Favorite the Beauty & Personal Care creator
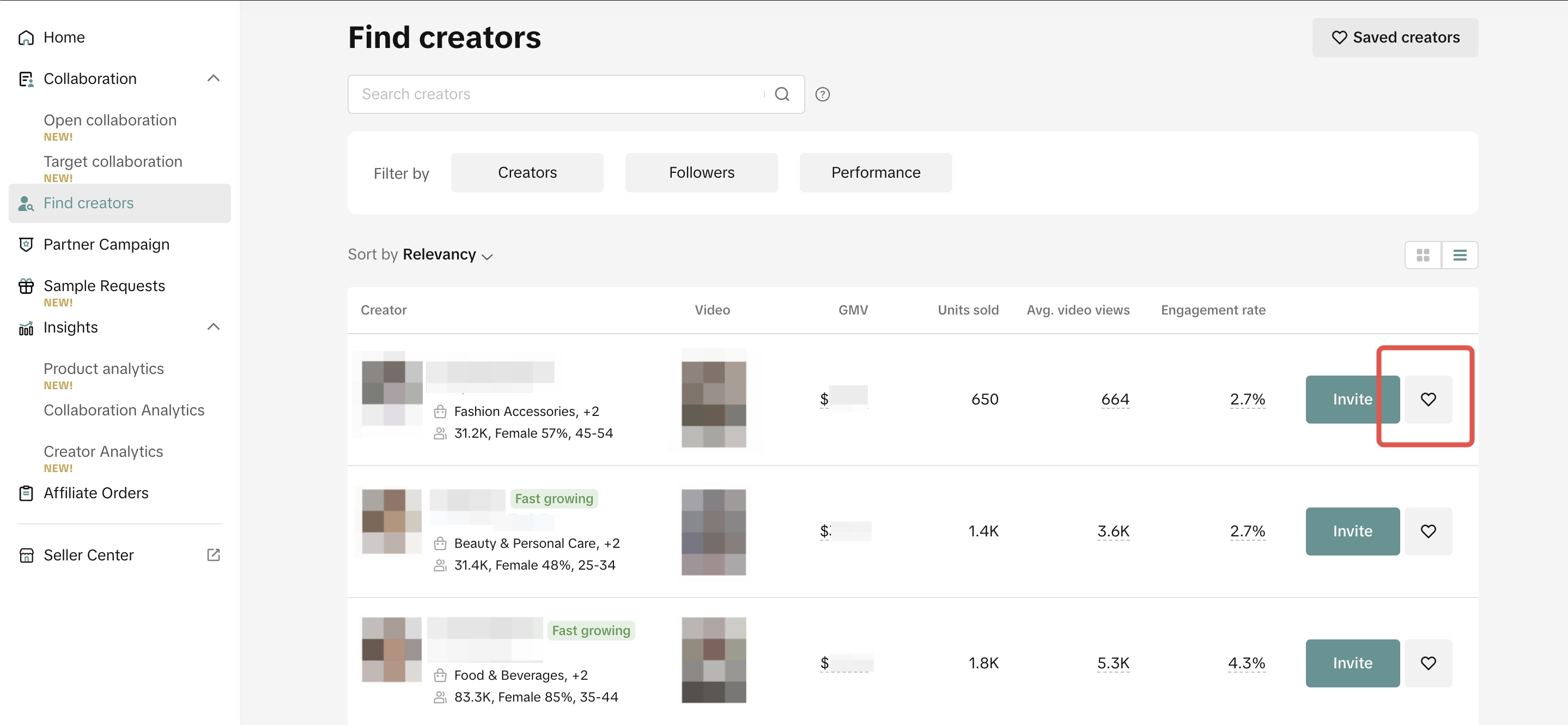This screenshot has height=725, width=1568. pos(1427,530)
